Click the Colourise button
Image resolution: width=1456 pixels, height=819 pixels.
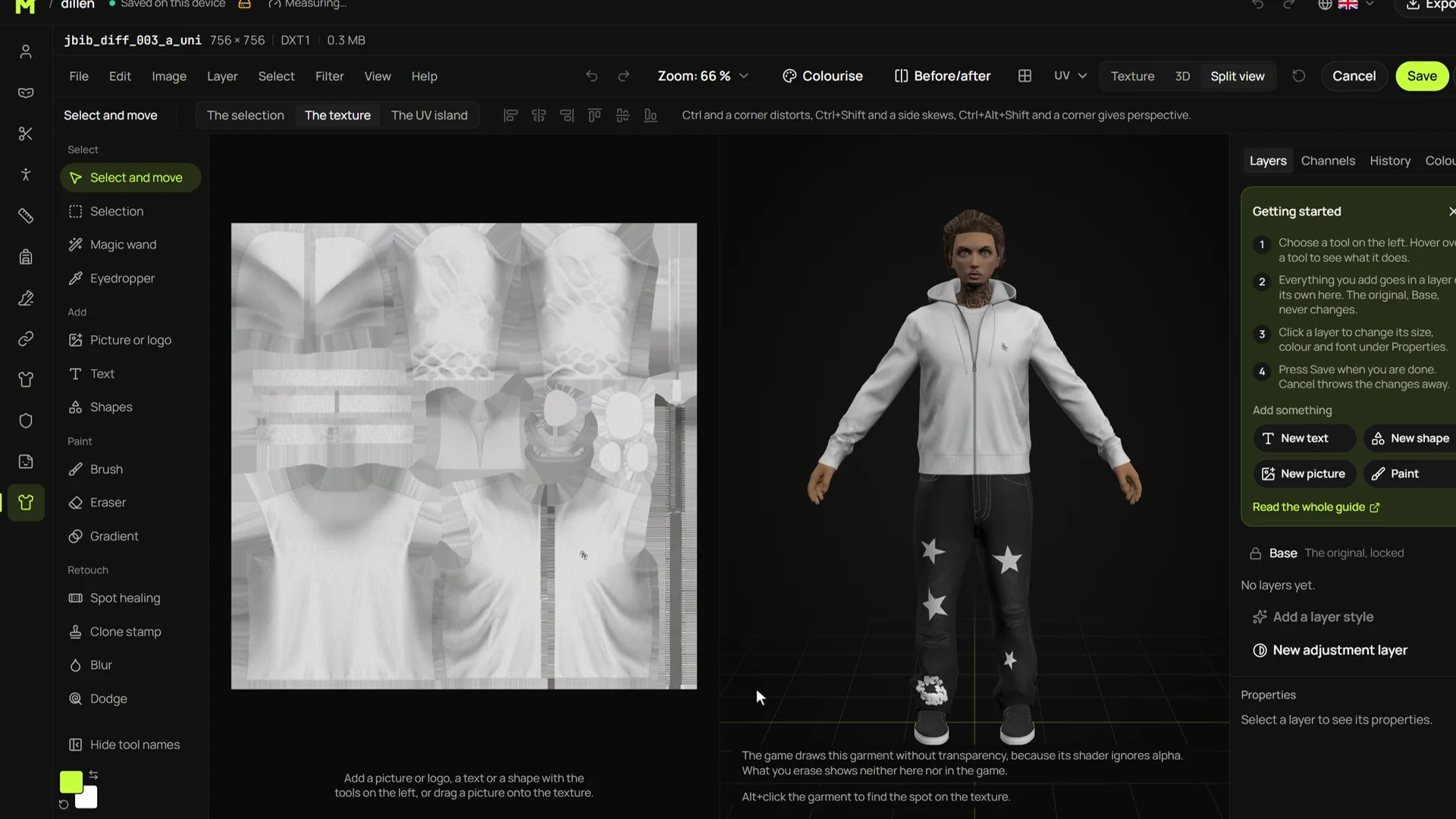[823, 76]
